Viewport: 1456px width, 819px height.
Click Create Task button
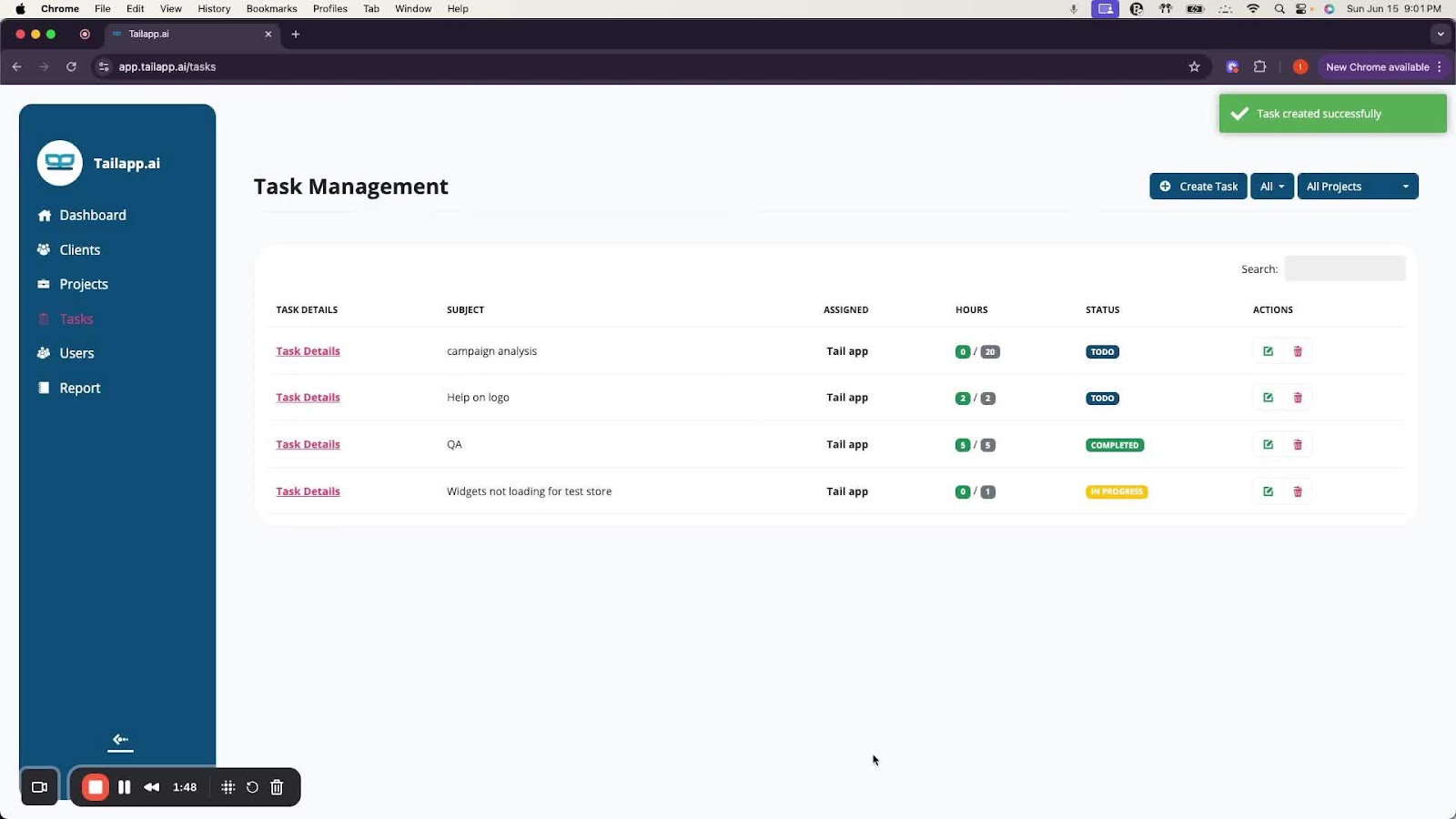pos(1198,187)
